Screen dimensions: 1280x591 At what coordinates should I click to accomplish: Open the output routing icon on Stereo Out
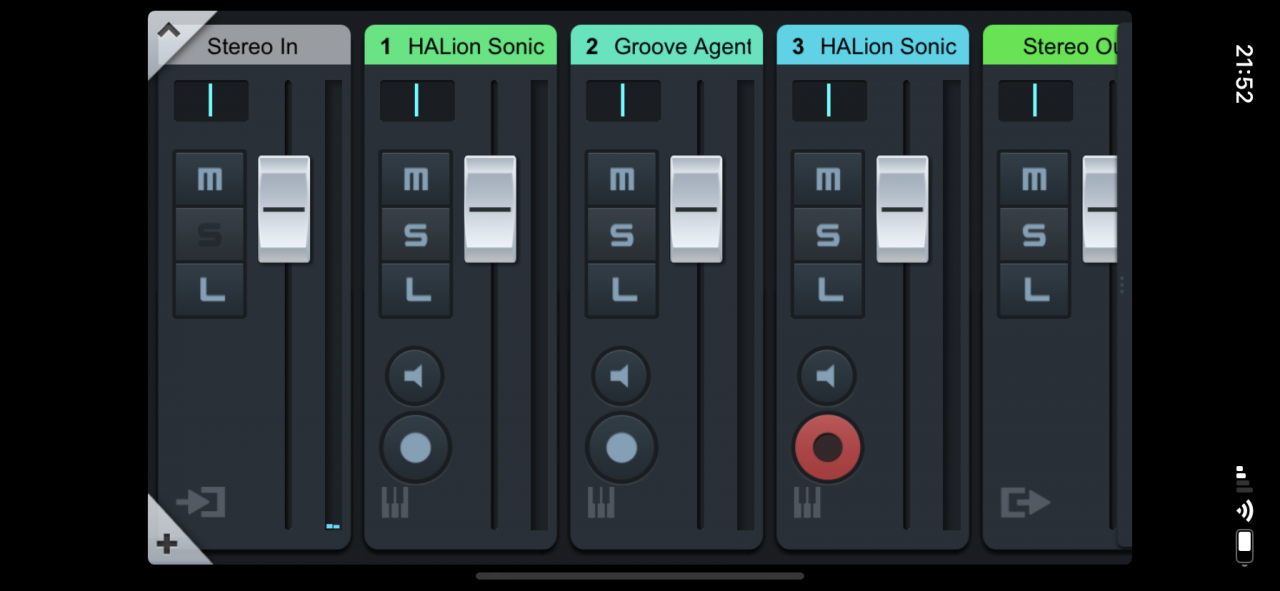tap(1025, 502)
